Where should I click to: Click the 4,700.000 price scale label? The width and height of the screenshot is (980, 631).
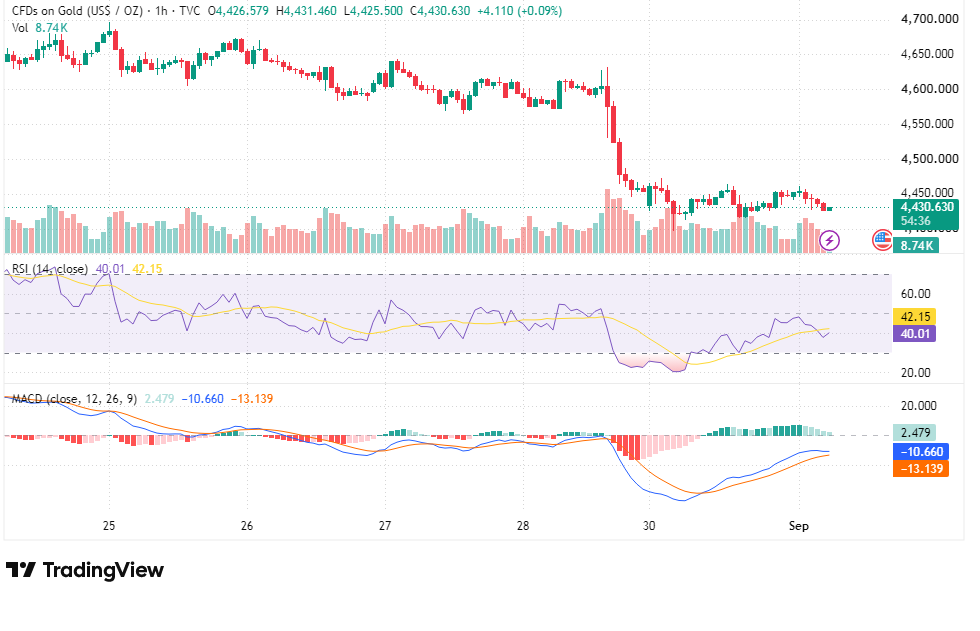(x=929, y=19)
